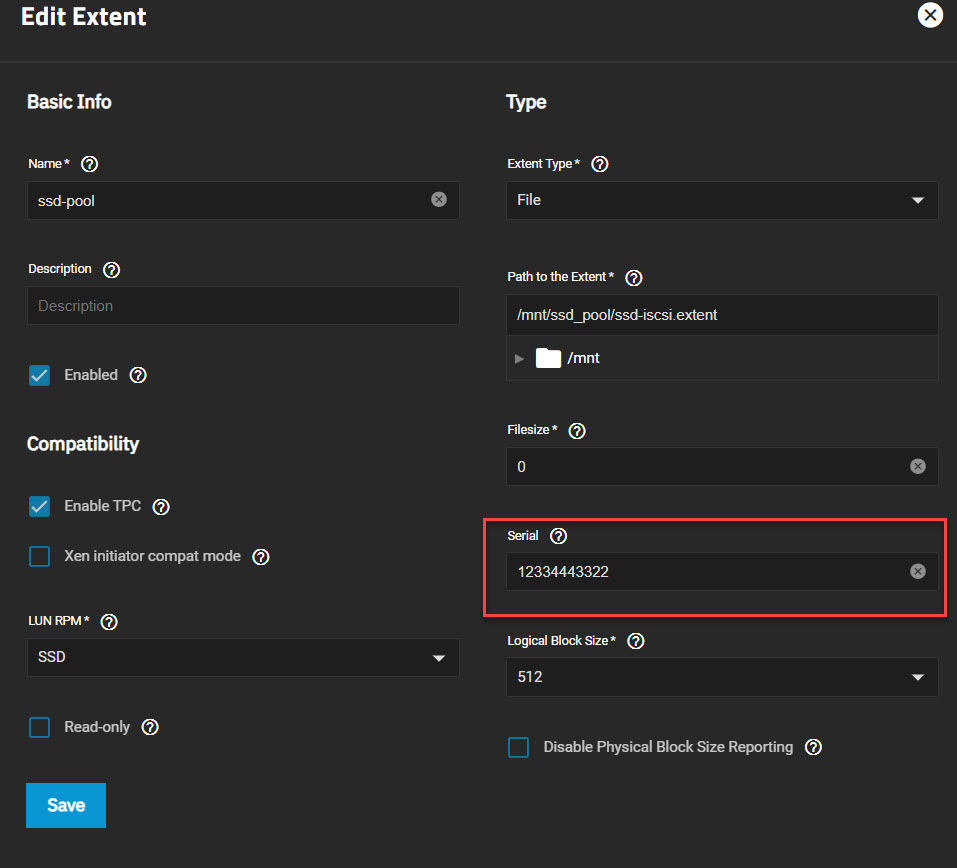The width and height of the screenshot is (957, 868).
Task: Open Logical Block Size dropdown
Action: (722, 677)
